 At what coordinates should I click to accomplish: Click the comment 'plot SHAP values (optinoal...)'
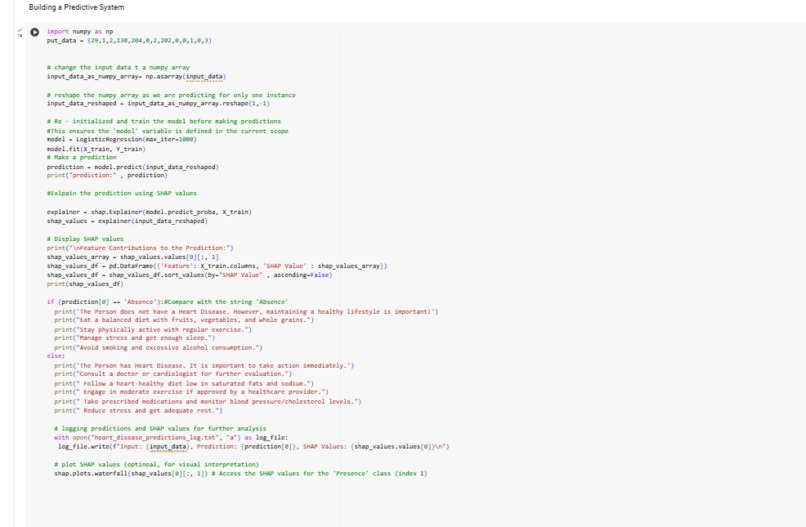pyautogui.click(x=157, y=464)
